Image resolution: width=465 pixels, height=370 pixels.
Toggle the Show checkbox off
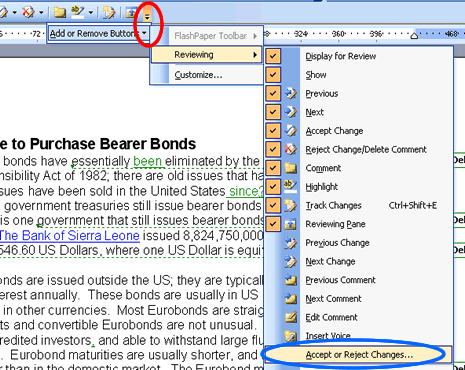[x=273, y=75]
